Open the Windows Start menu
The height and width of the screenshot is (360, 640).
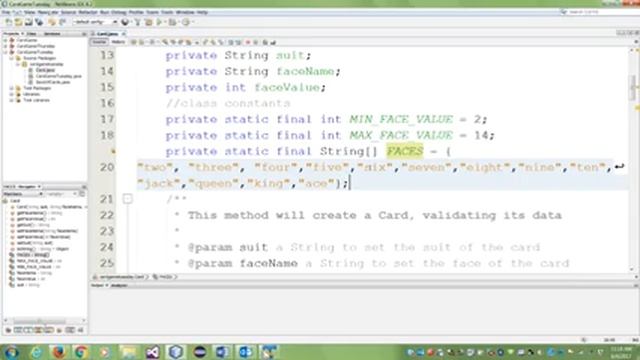11,352
